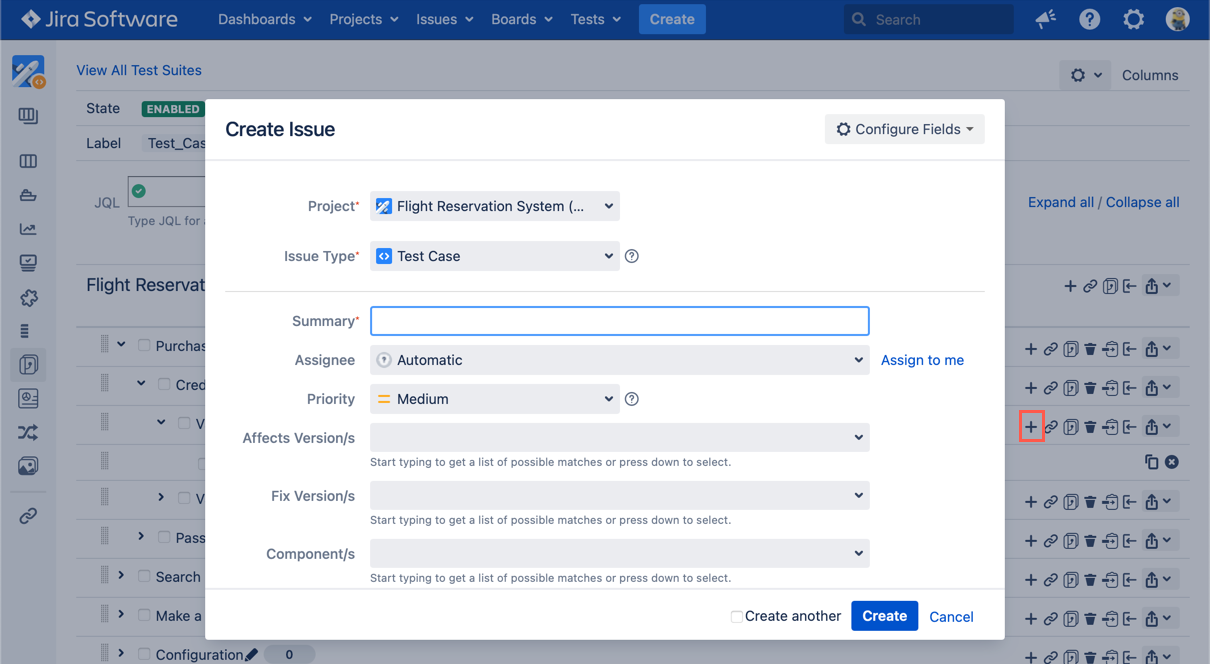This screenshot has width=1210, height=664.
Task: Open the Tests menu
Action: point(595,19)
